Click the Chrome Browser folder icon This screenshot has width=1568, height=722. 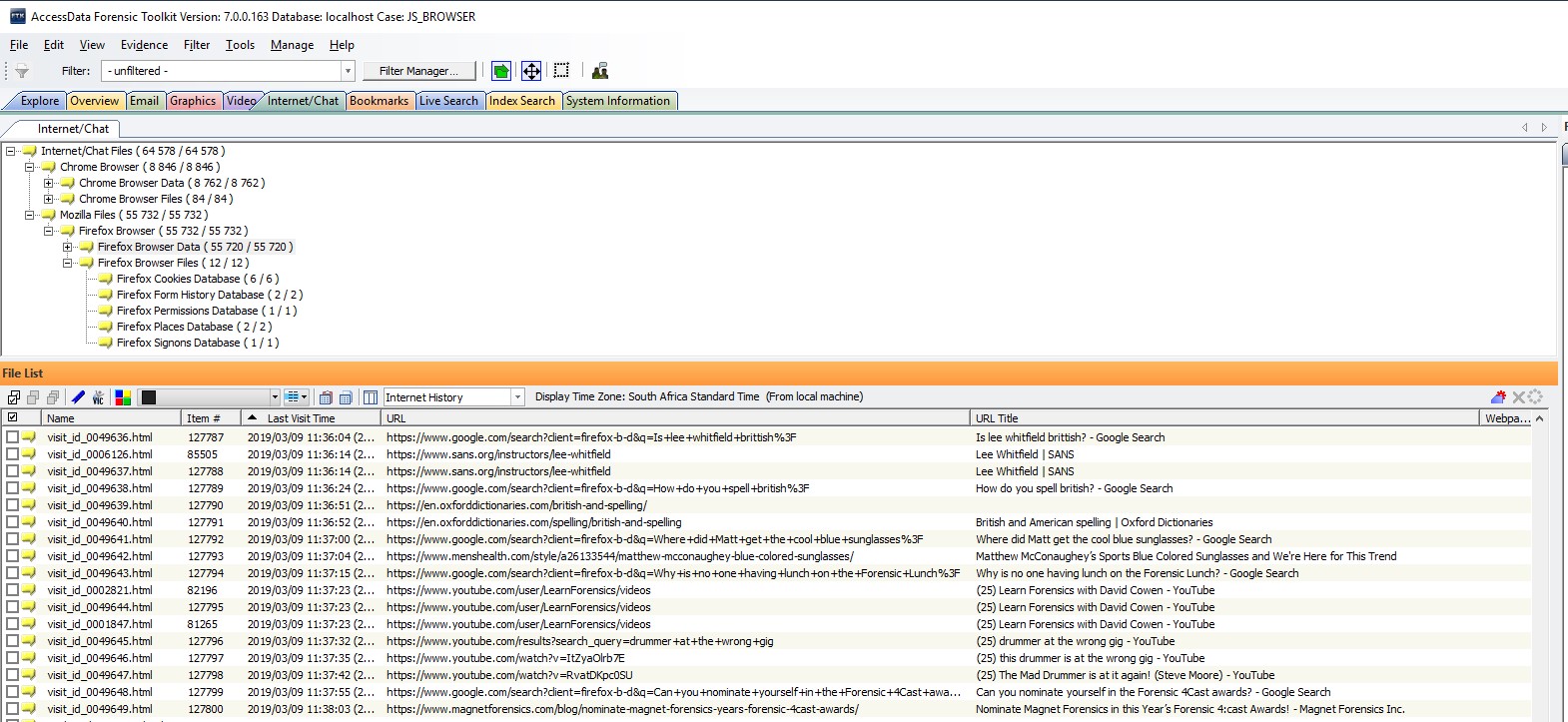(48, 167)
